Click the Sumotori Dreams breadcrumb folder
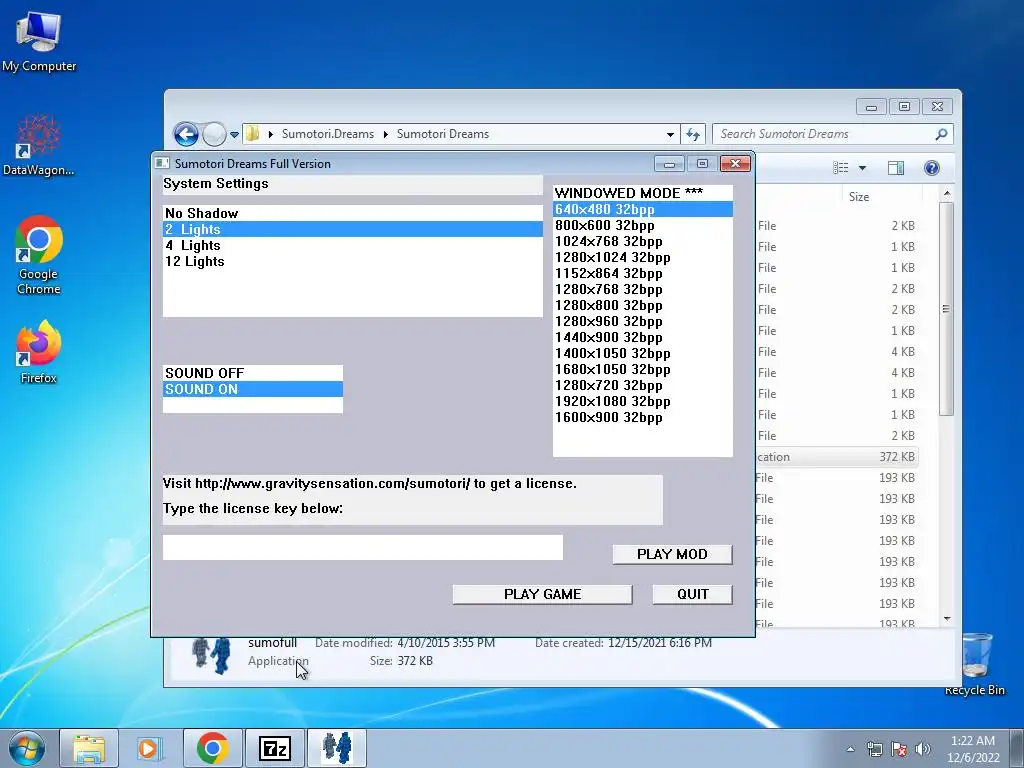The width and height of the screenshot is (1024, 768). [x=443, y=134]
